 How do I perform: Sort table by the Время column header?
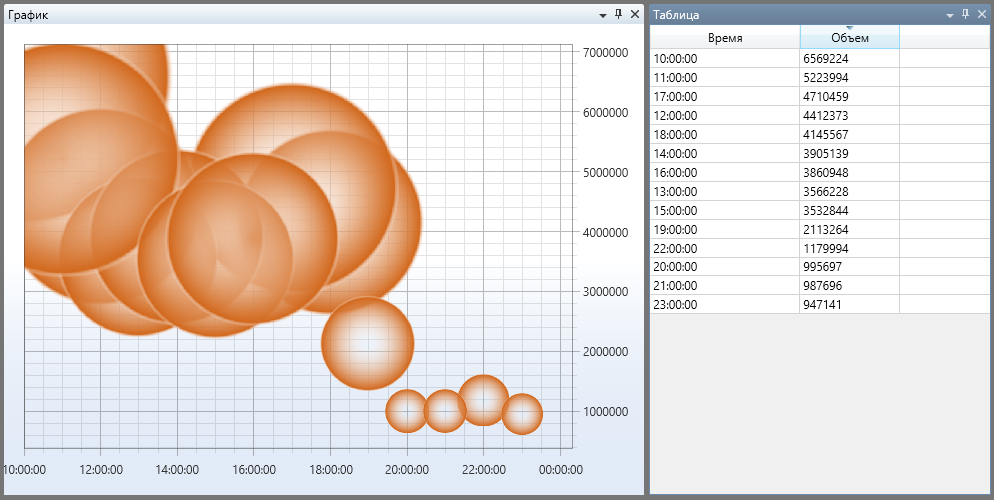[724, 38]
